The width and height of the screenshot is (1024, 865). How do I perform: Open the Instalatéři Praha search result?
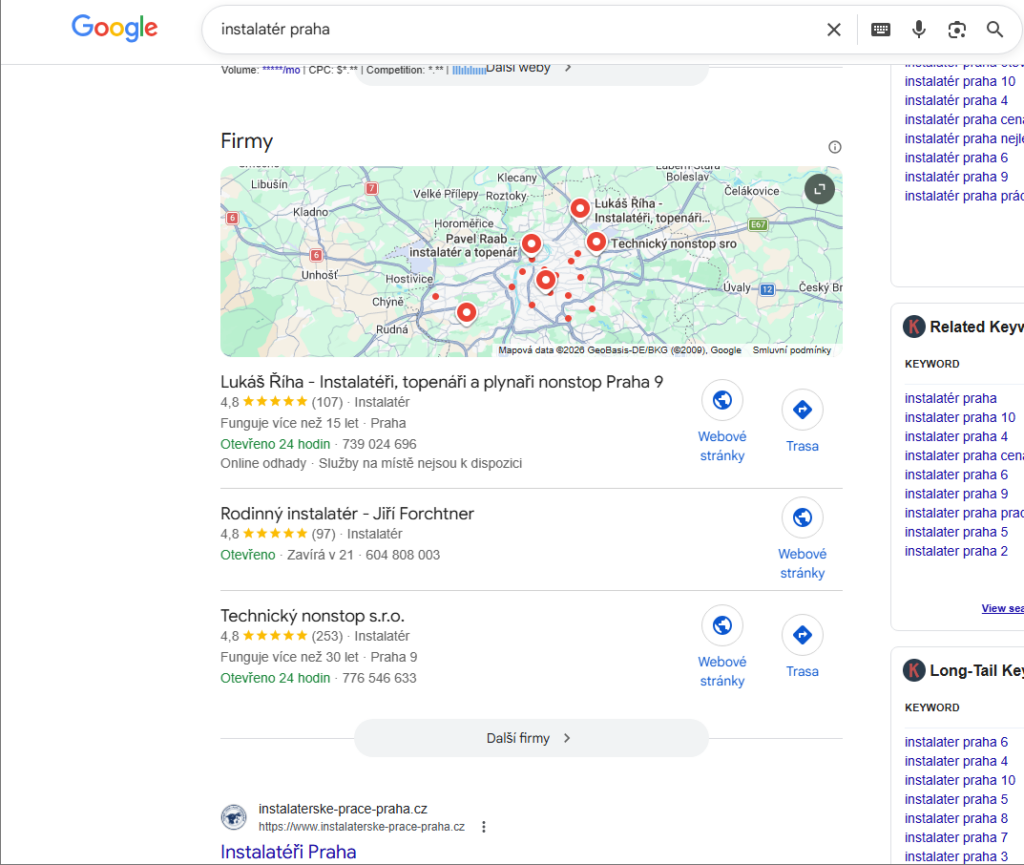pyautogui.click(x=288, y=852)
